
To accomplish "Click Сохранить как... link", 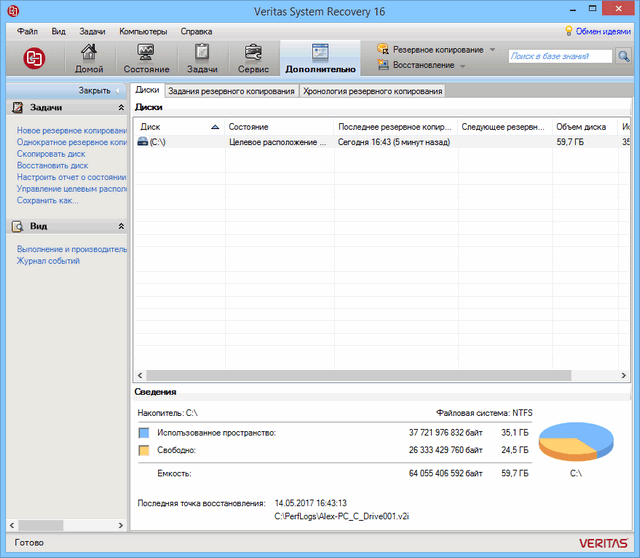I will click(47, 200).
